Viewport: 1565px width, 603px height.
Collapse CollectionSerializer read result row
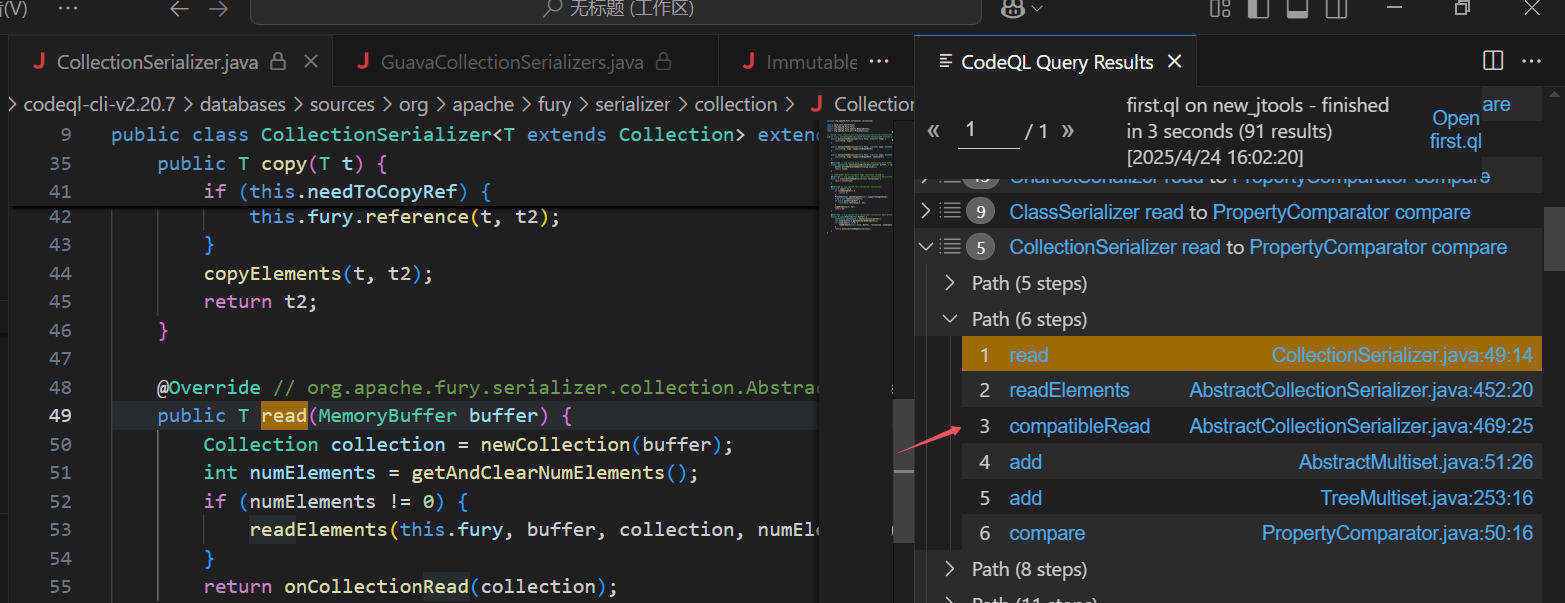click(925, 247)
